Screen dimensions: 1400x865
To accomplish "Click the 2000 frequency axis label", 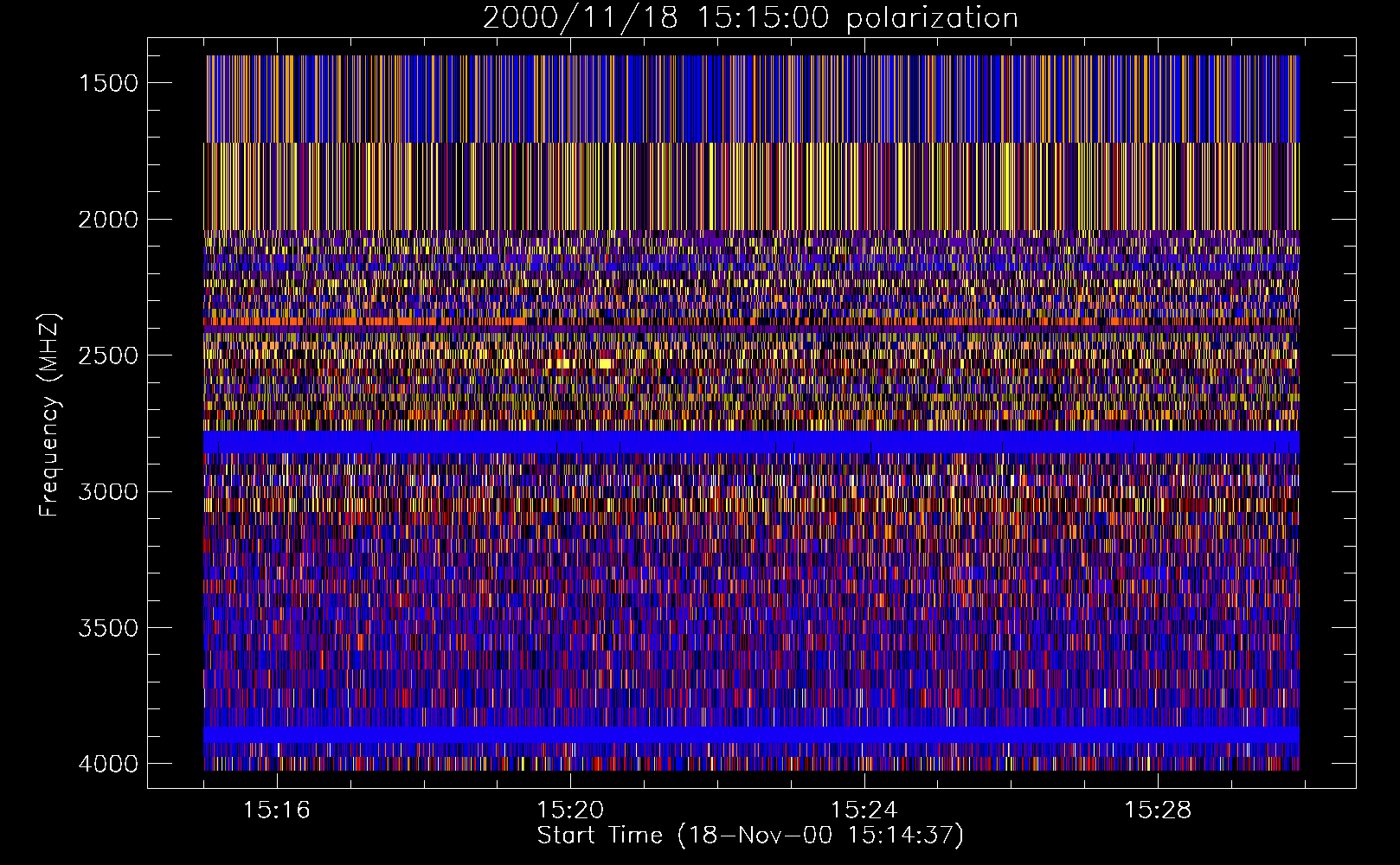I will click(108, 220).
